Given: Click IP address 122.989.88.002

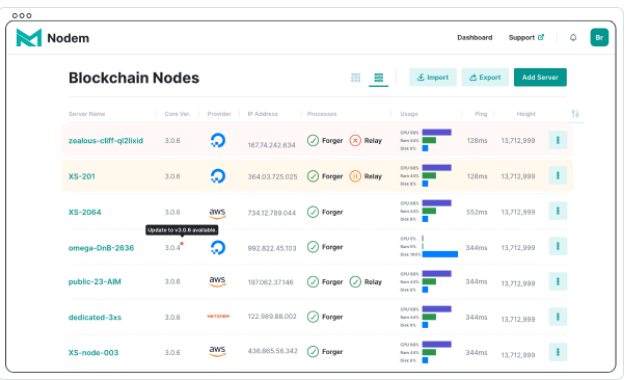Looking at the screenshot, I should (x=272, y=316).
